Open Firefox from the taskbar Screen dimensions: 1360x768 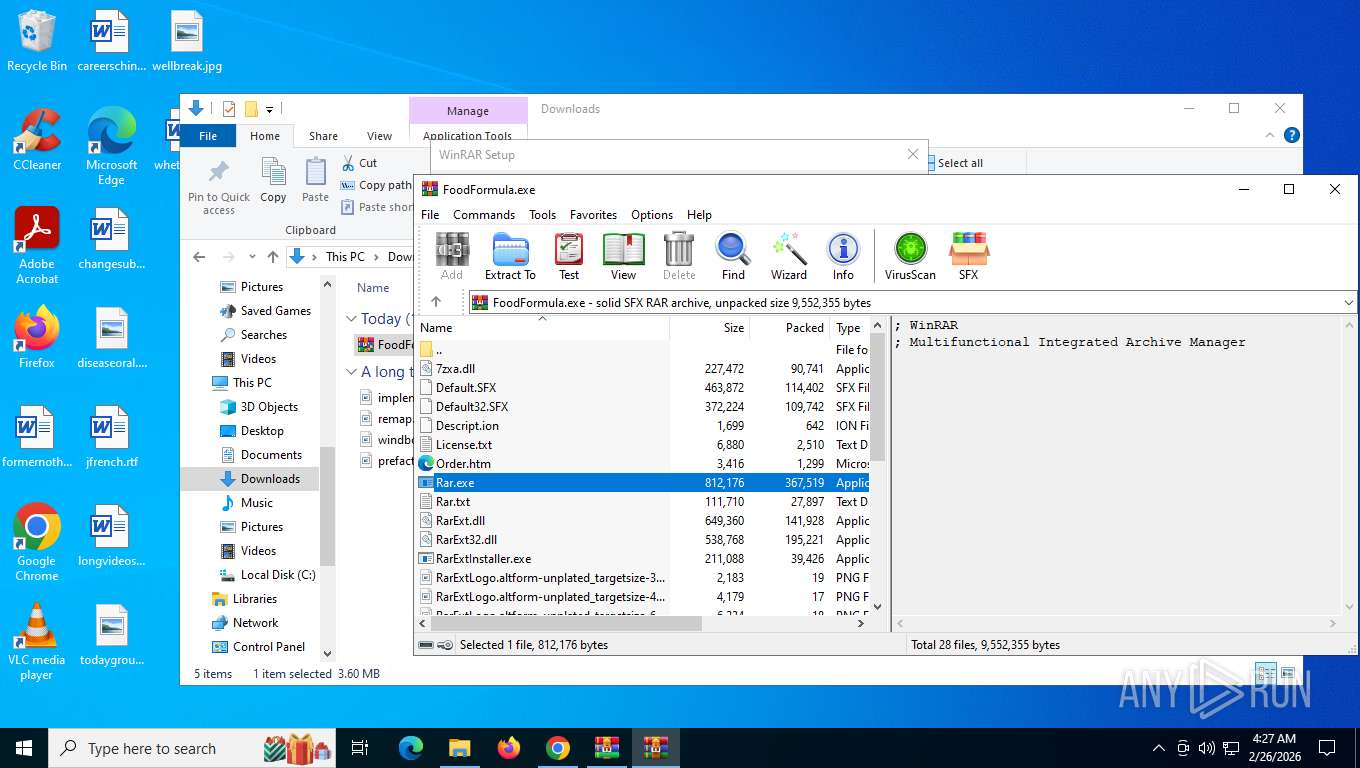[x=509, y=748]
